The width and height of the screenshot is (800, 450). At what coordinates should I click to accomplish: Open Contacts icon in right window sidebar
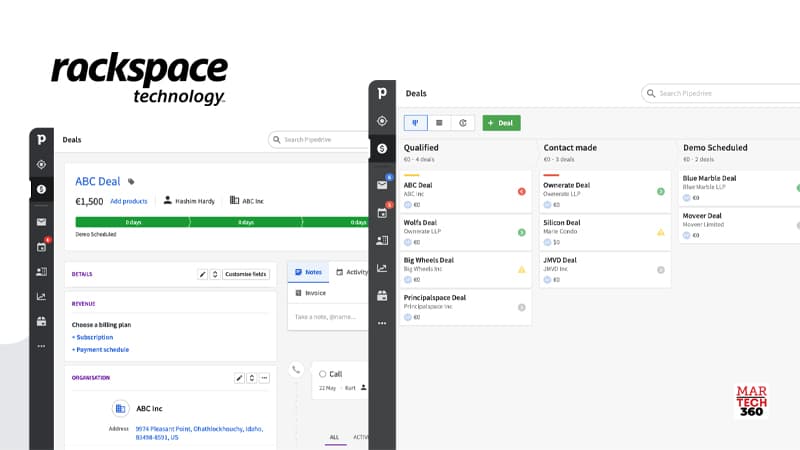point(382,240)
